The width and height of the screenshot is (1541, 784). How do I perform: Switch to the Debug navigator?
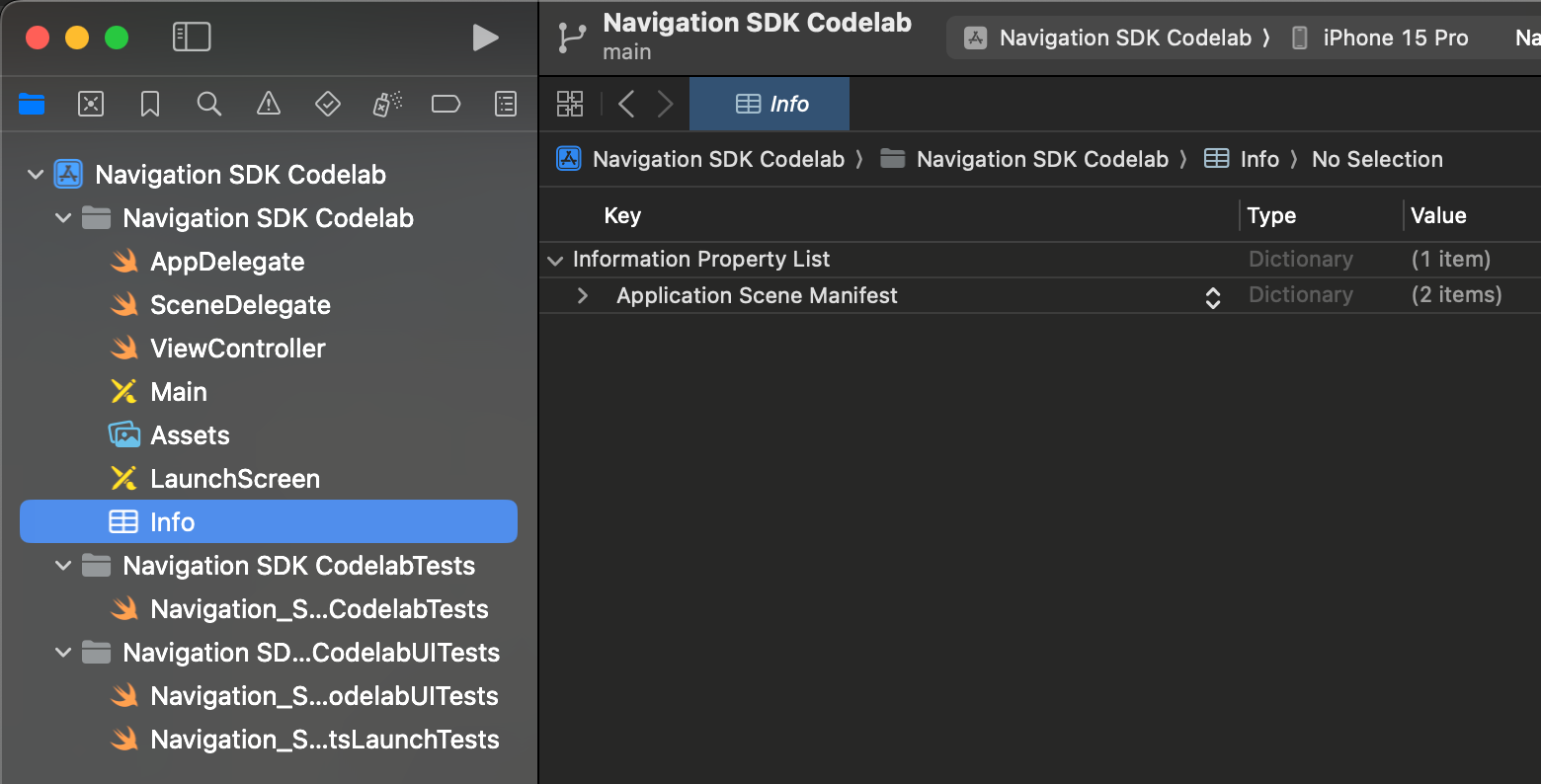[386, 104]
